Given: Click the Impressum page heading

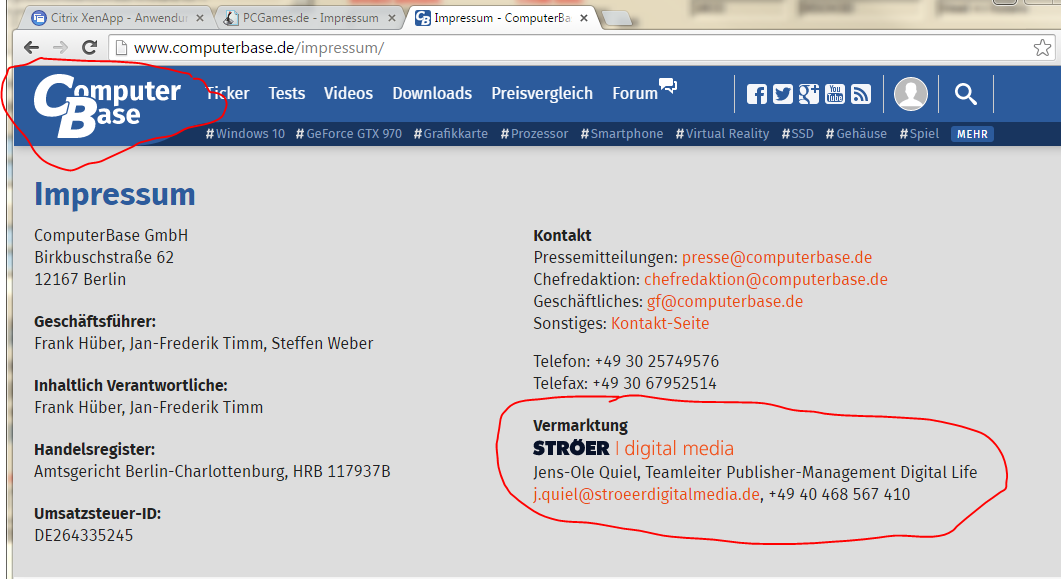Looking at the screenshot, I should [115, 195].
